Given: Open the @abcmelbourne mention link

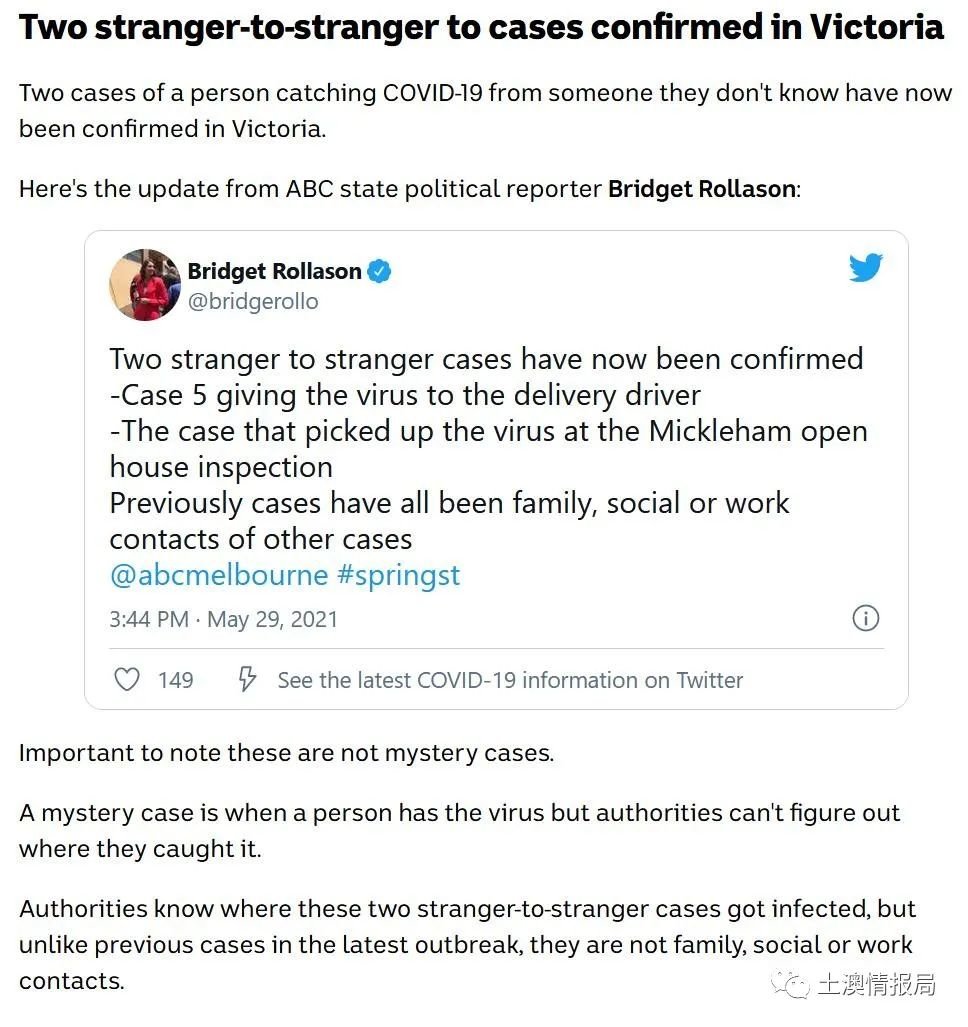Looking at the screenshot, I should click(x=219, y=575).
